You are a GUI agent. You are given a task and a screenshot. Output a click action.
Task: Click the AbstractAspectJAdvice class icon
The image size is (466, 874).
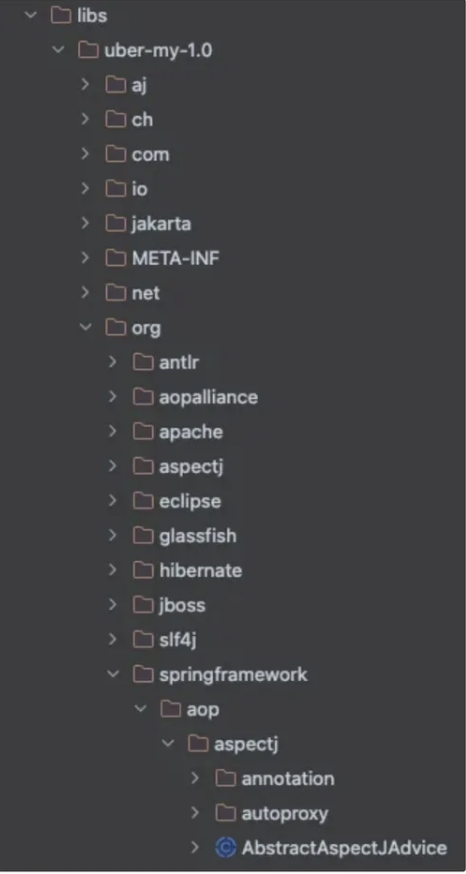225,848
